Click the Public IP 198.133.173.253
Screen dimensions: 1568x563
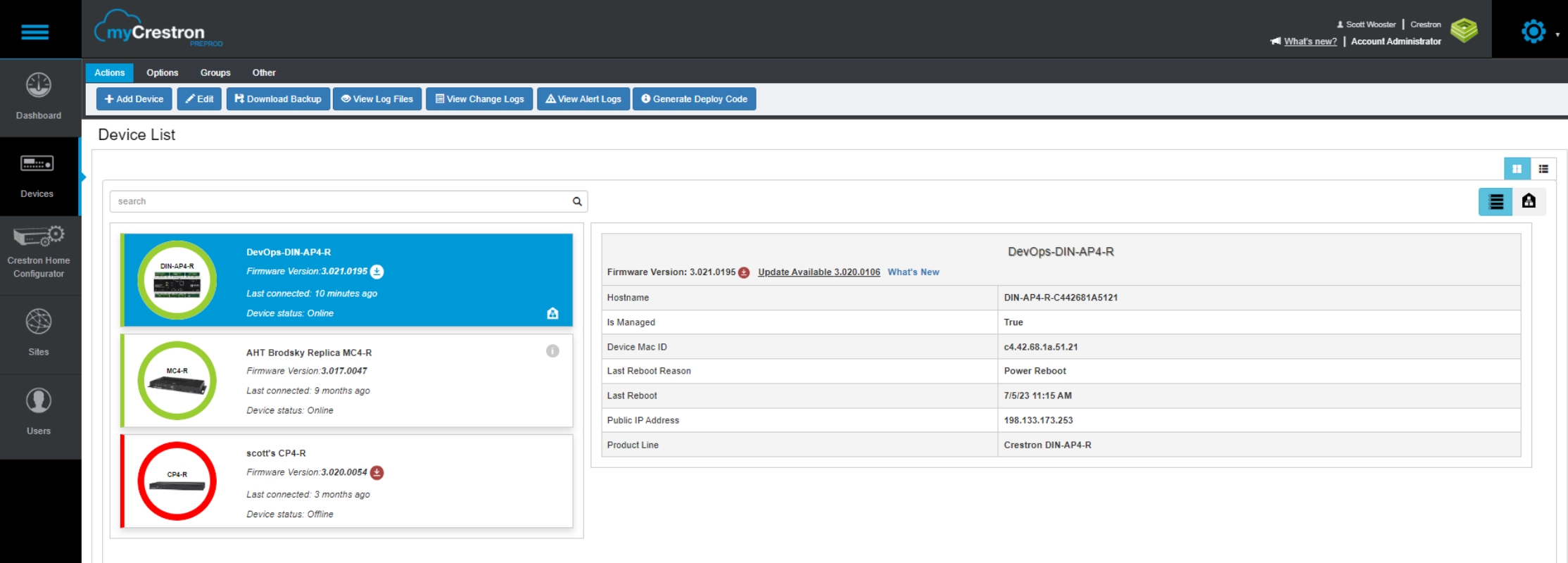click(x=1038, y=420)
